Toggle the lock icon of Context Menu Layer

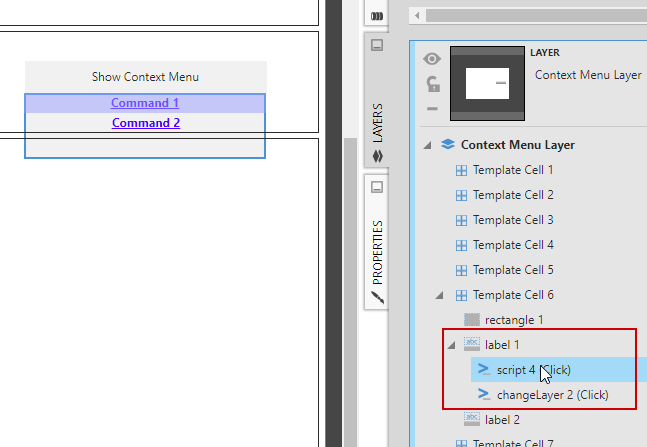pyautogui.click(x=433, y=84)
